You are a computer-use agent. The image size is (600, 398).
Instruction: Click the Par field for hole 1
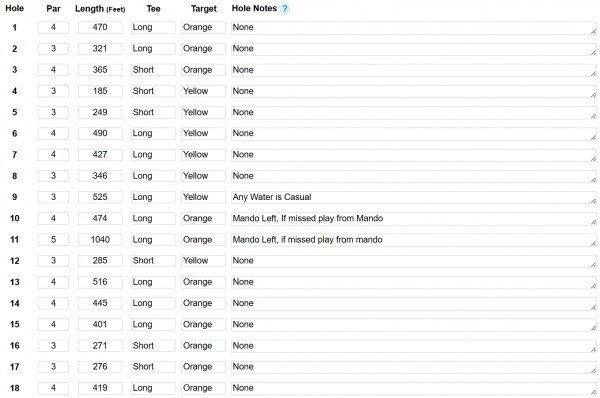click(x=53, y=28)
